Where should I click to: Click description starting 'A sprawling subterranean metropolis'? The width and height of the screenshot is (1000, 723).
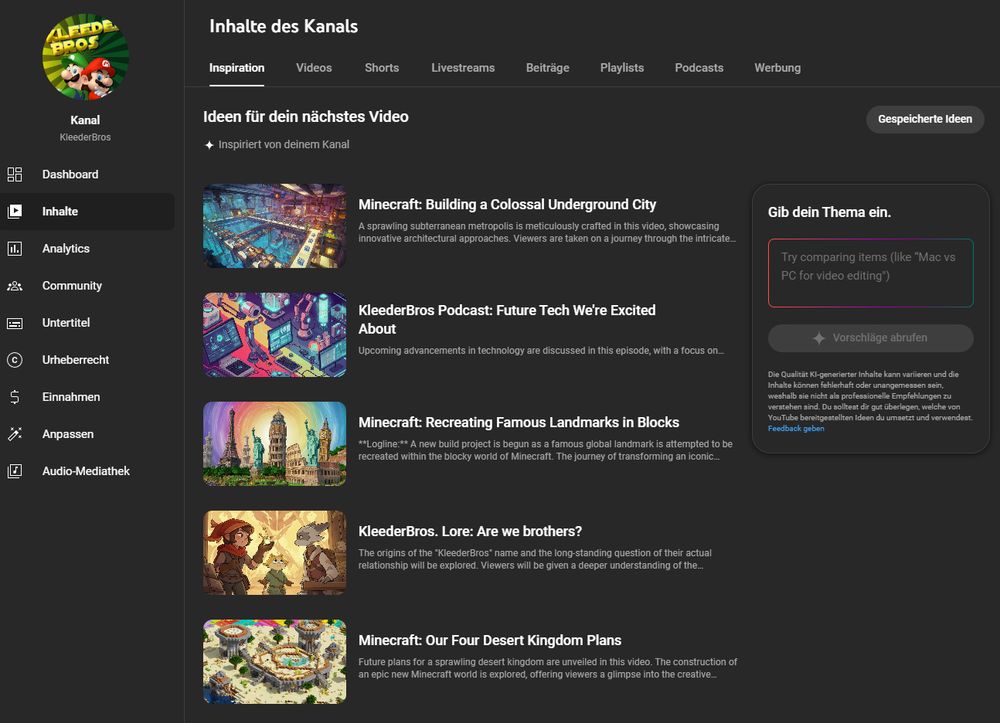pyautogui.click(x=547, y=232)
